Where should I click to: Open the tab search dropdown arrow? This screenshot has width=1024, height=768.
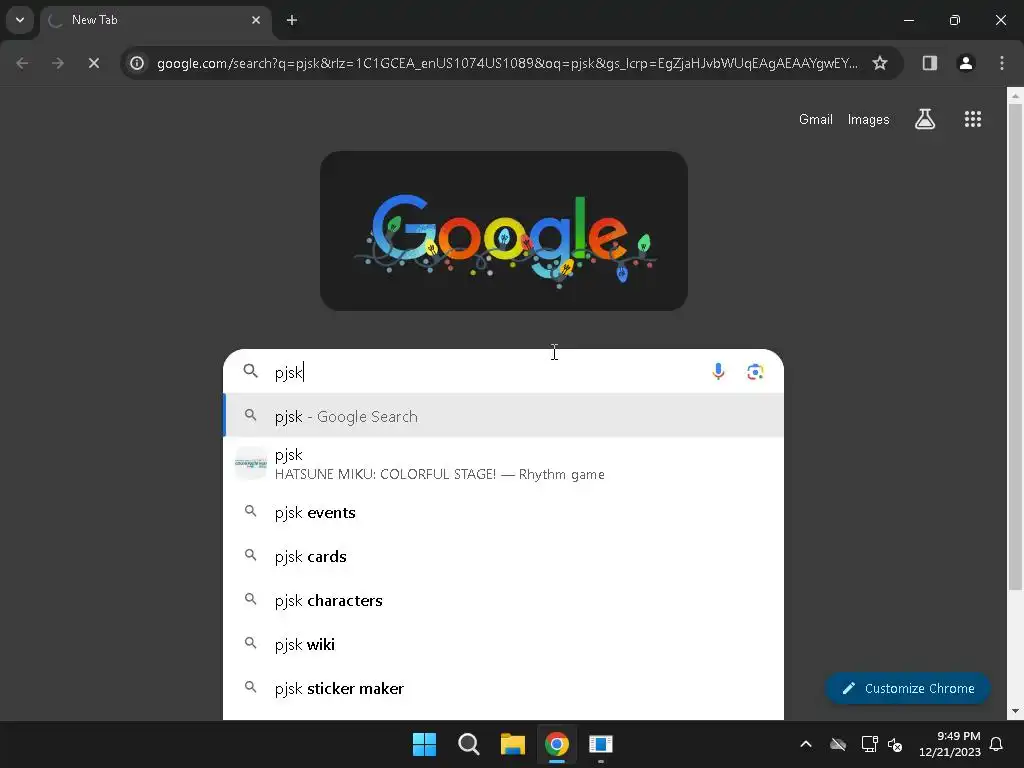pyautogui.click(x=20, y=20)
